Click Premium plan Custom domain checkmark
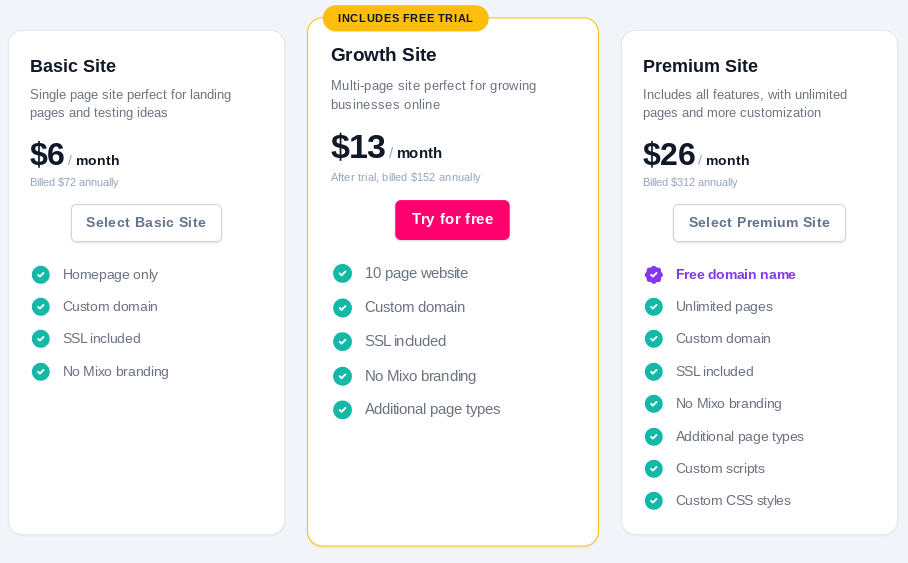Image resolution: width=908 pixels, height=563 pixels. click(654, 338)
